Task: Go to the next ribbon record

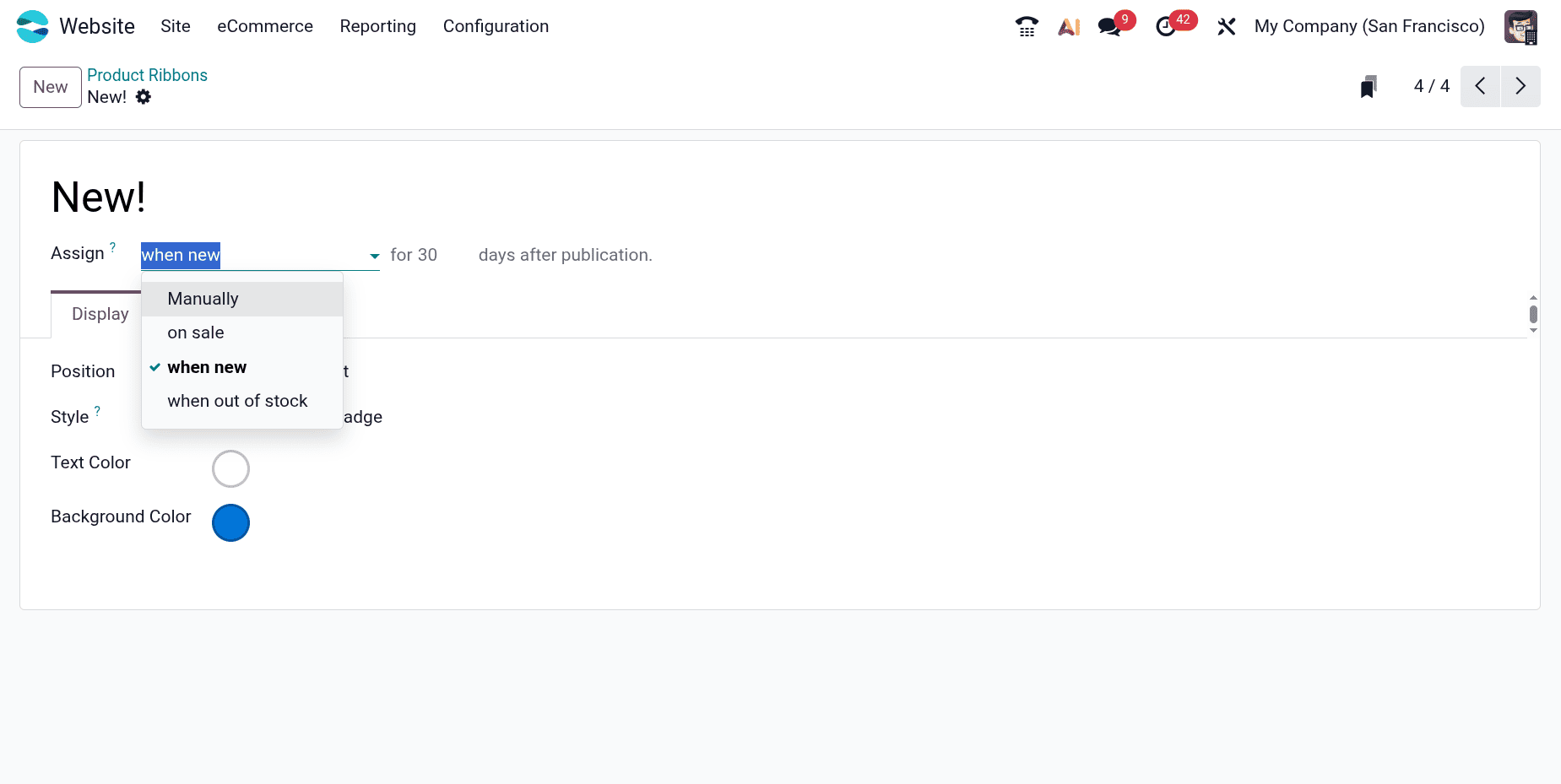Action: click(1520, 86)
